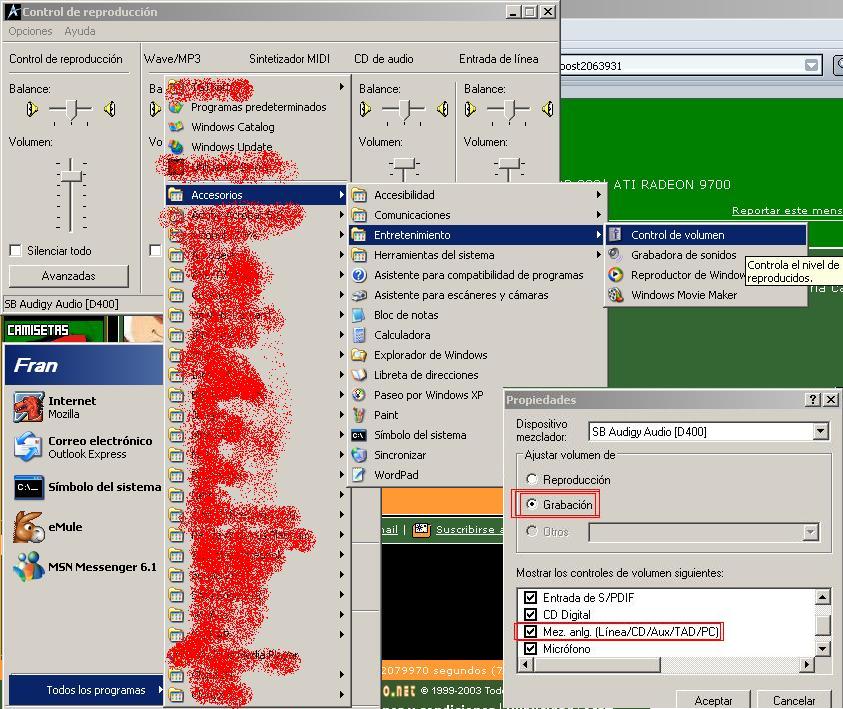The image size is (843, 709).
Task: Toggle the Silenciar todo checkbox
Action: (x=16, y=250)
